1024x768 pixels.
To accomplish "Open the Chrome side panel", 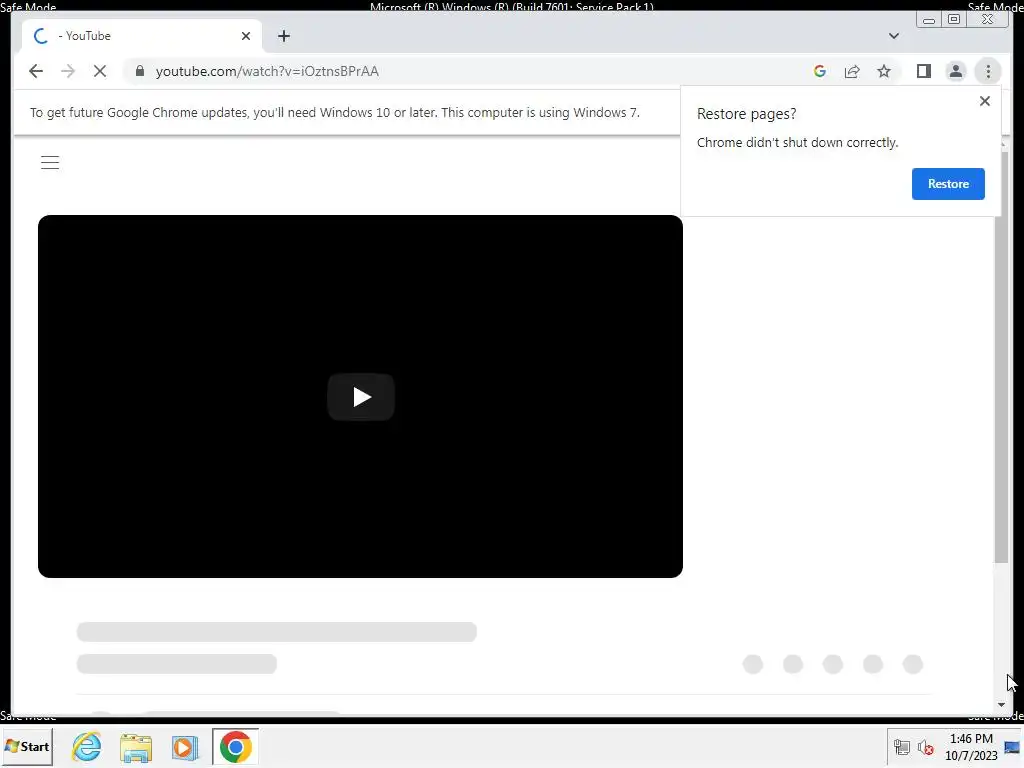I will coord(923,71).
